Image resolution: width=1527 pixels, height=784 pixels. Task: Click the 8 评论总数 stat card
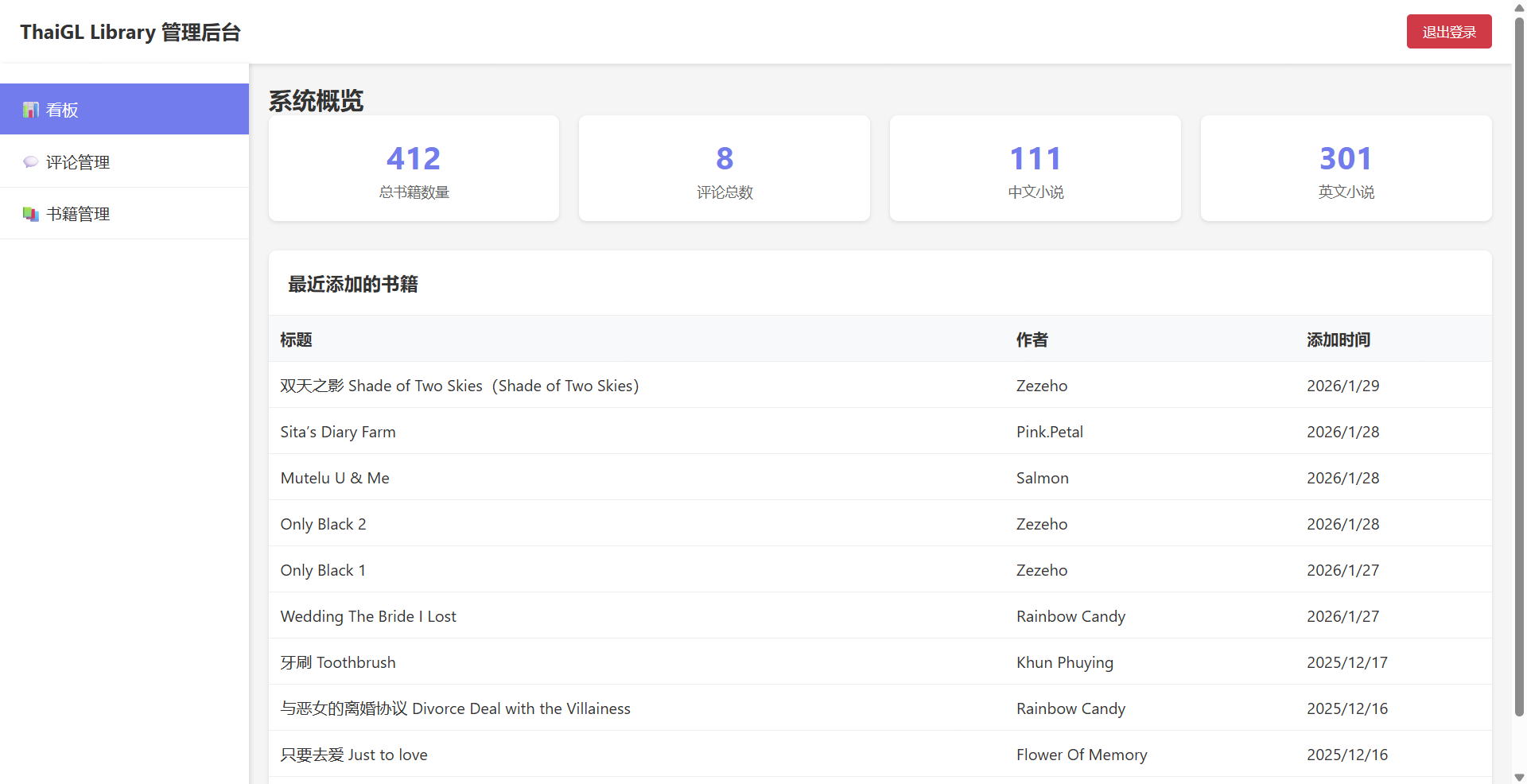pos(724,169)
